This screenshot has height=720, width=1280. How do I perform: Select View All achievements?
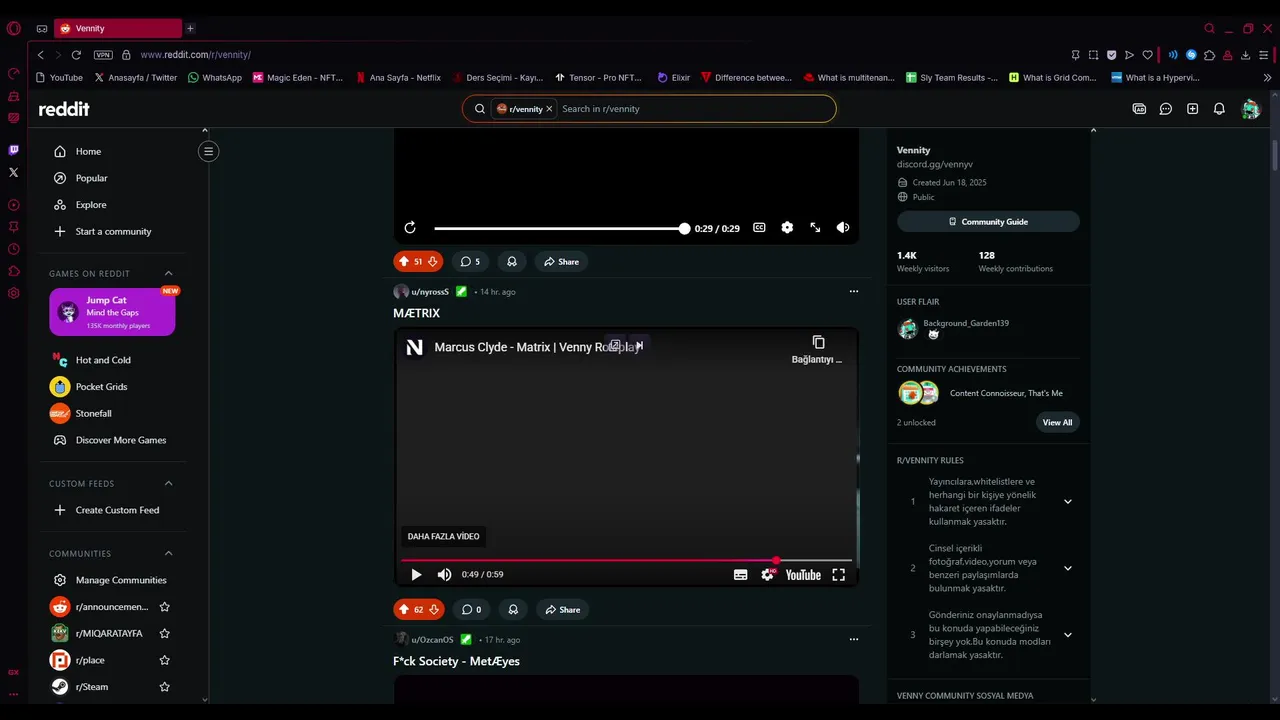click(1057, 423)
